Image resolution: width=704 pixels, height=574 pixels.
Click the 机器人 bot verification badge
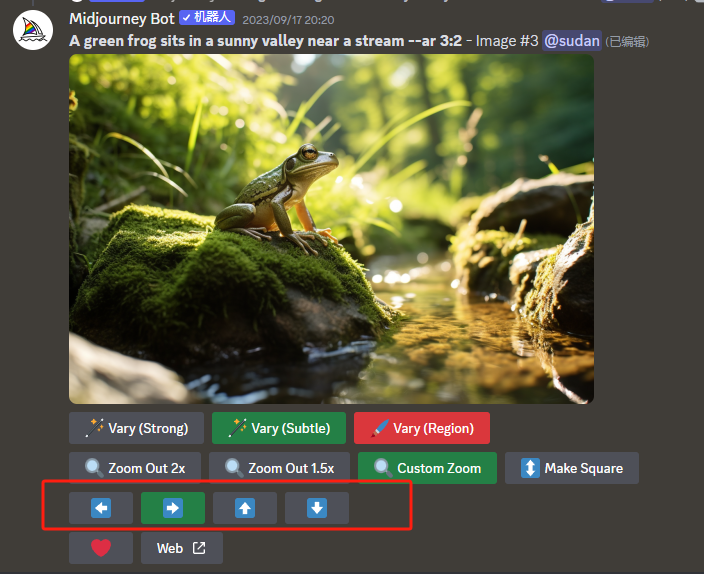point(207,19)
